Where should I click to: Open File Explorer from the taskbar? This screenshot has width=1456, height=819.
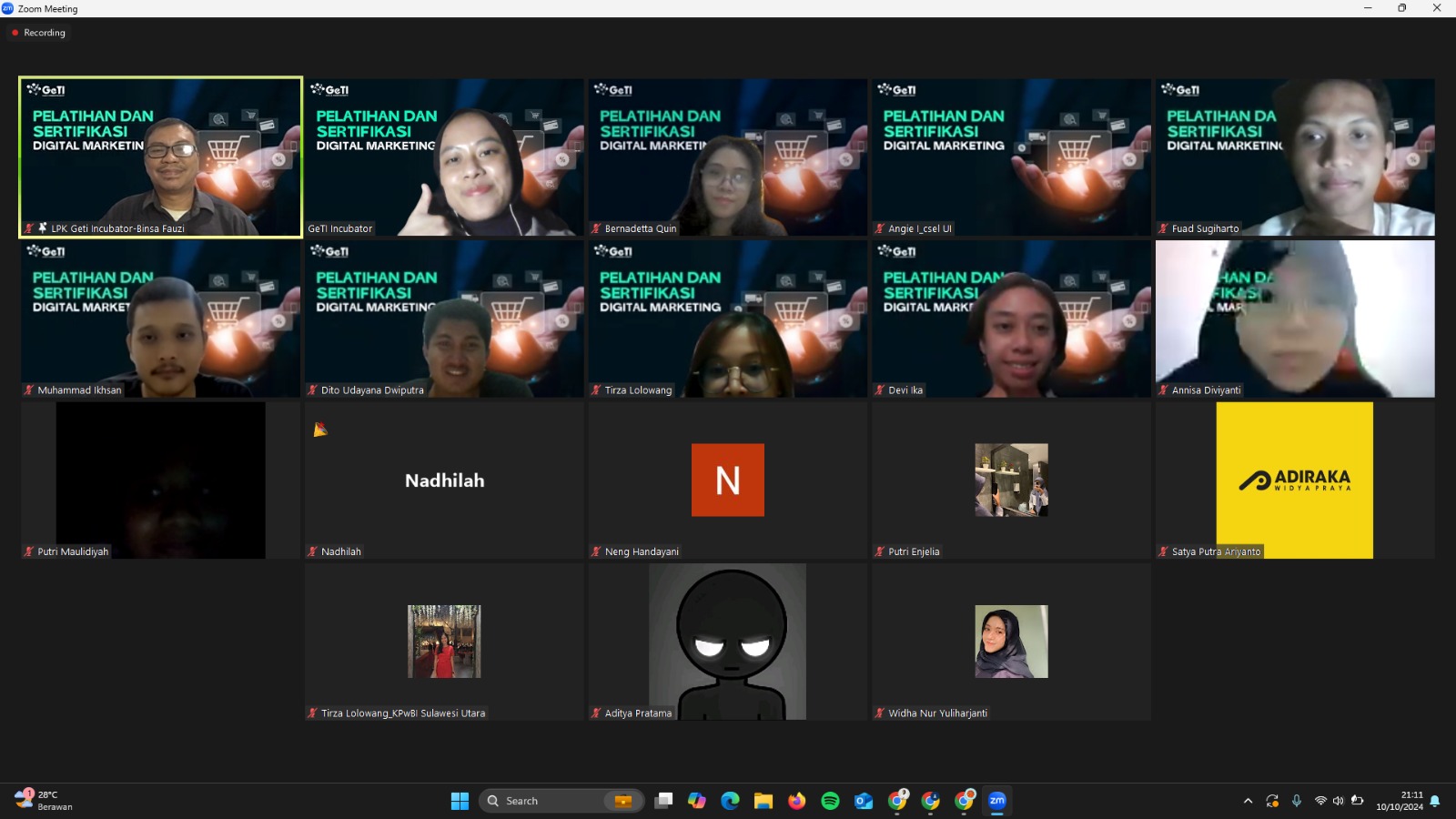click(x=763, y=801)
